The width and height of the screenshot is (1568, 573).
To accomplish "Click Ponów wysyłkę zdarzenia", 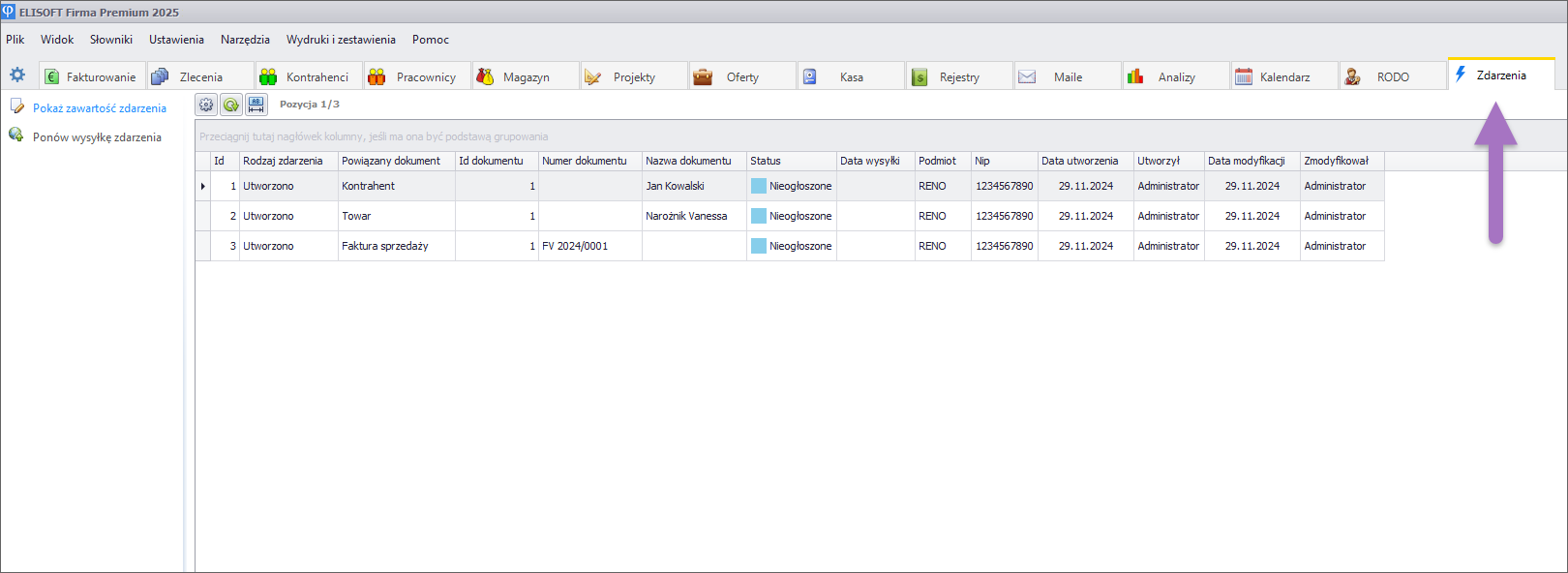I will click(x=97, y=137).
